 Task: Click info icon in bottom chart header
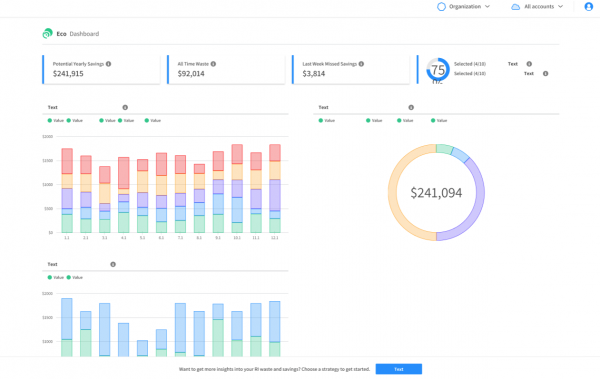point(113,265)
